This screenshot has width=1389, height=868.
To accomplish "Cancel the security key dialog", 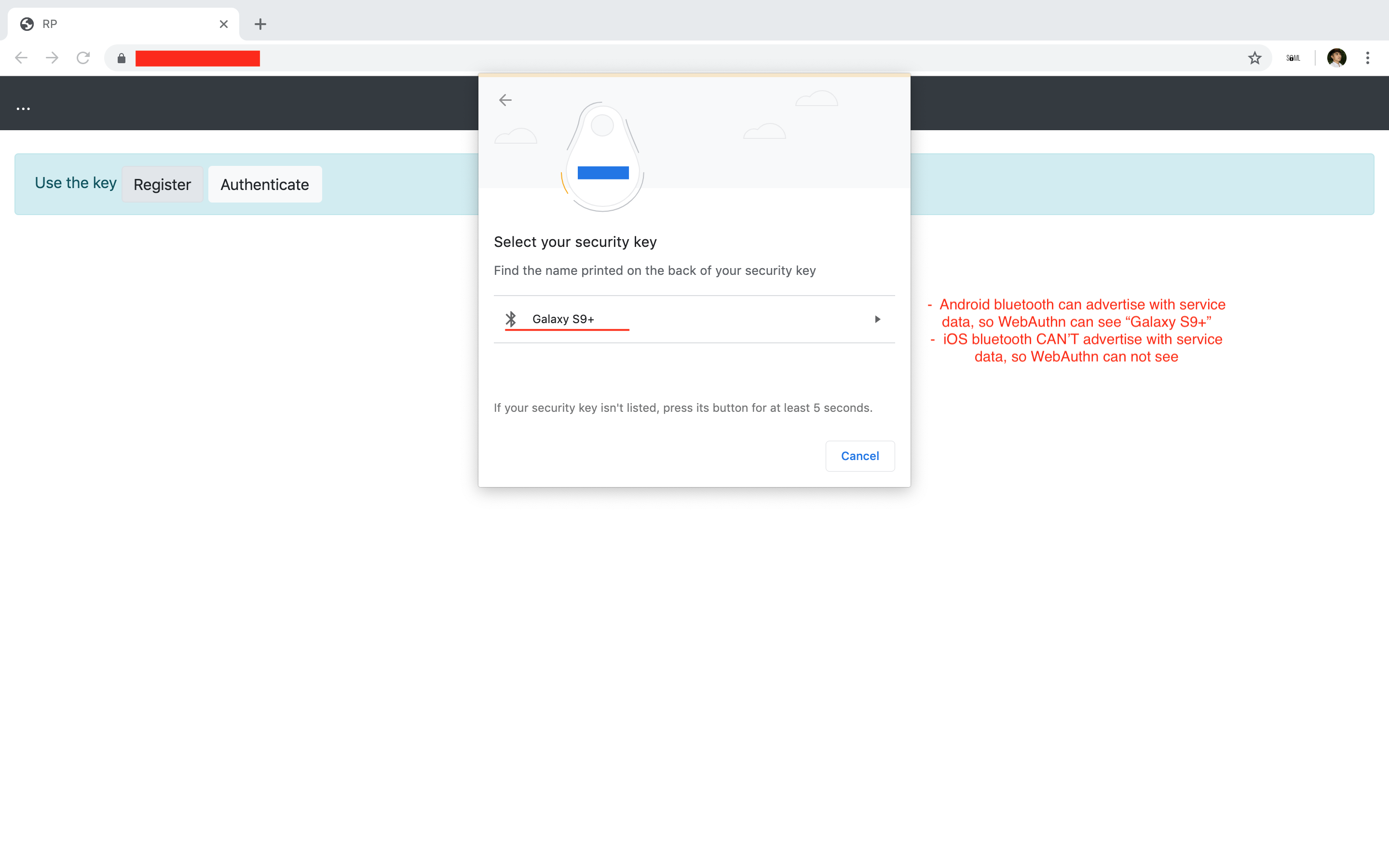I will coord(859,456).
